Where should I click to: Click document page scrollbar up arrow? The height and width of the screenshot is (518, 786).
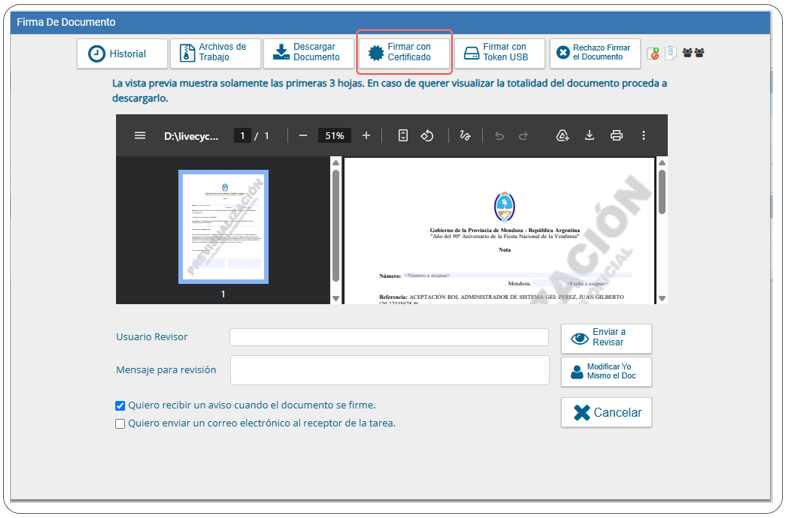tap(662, 162)
